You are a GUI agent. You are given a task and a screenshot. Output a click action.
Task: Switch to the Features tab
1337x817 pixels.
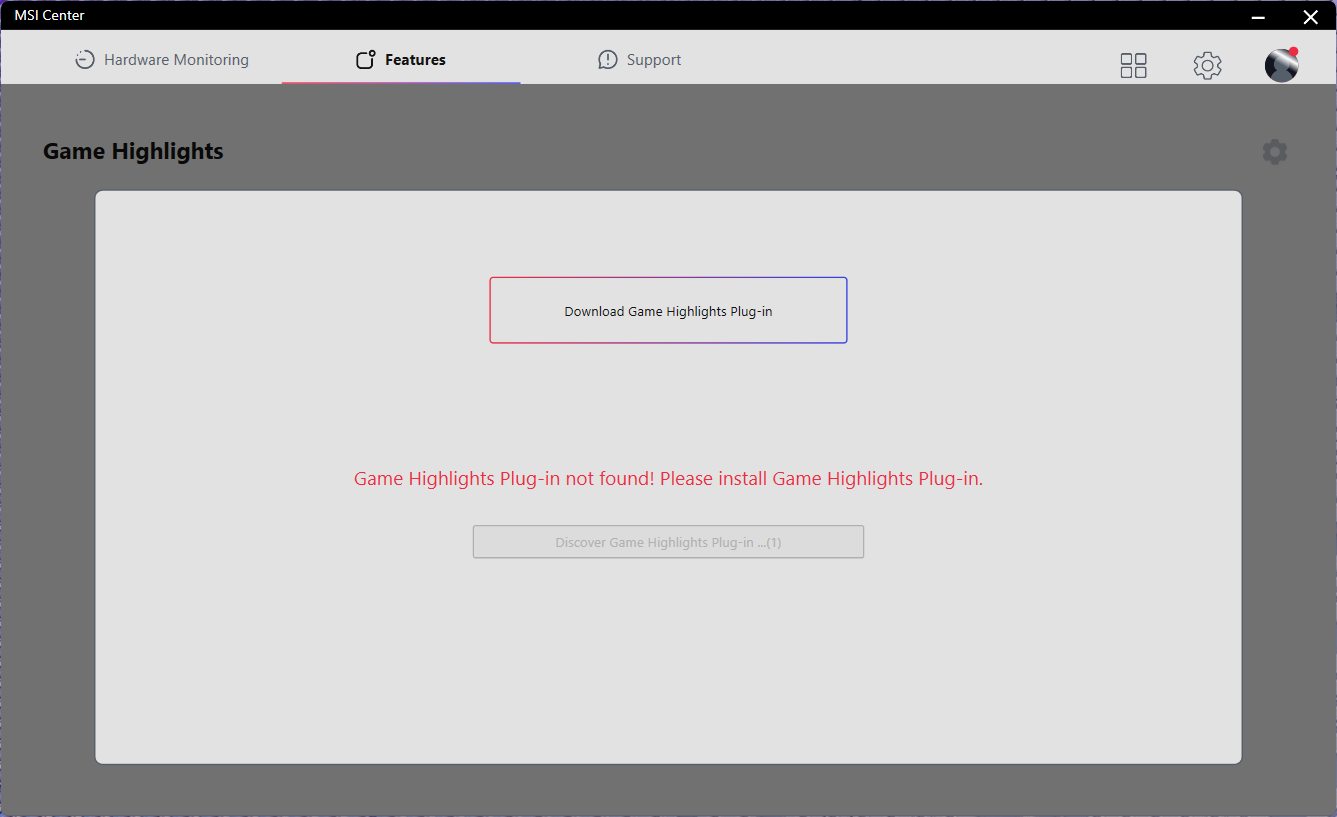pyautogui.click(x=401, y=60)
